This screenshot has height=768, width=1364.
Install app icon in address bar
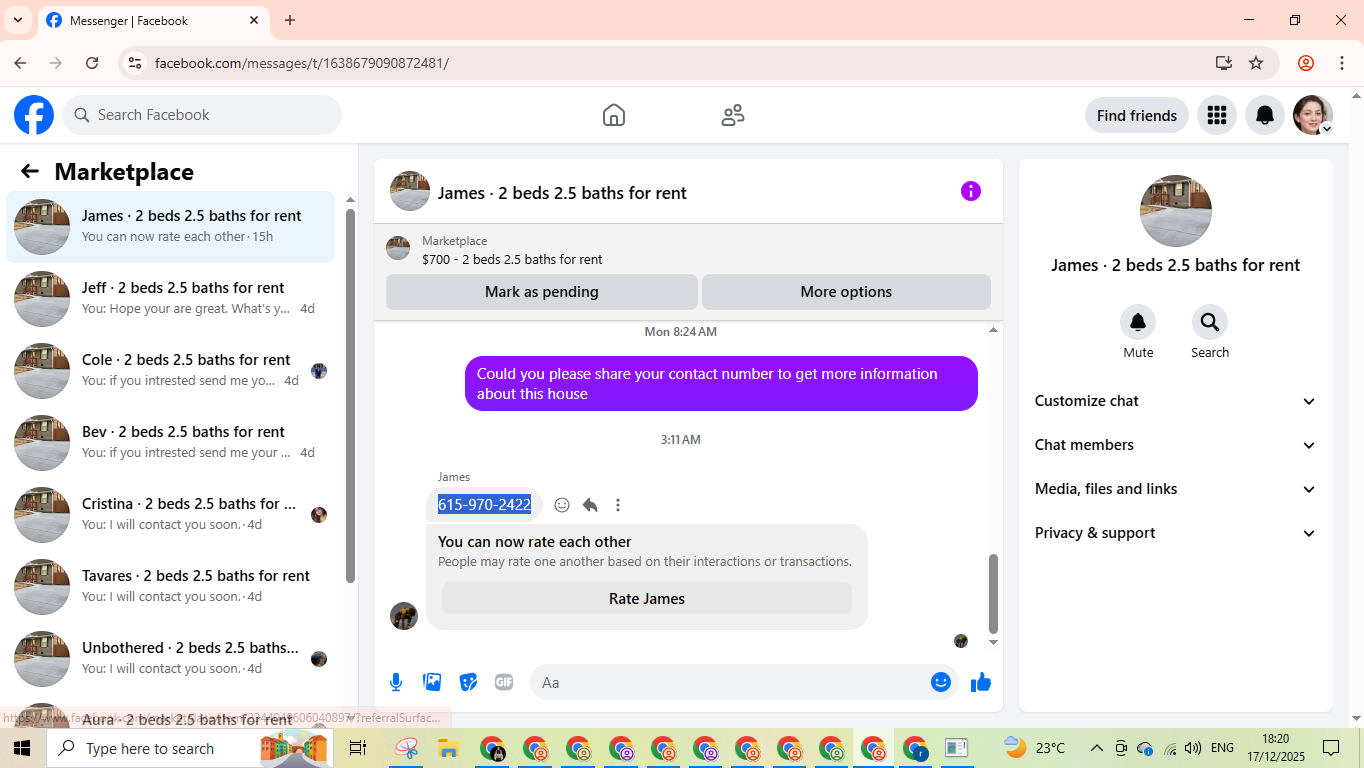1224,63
